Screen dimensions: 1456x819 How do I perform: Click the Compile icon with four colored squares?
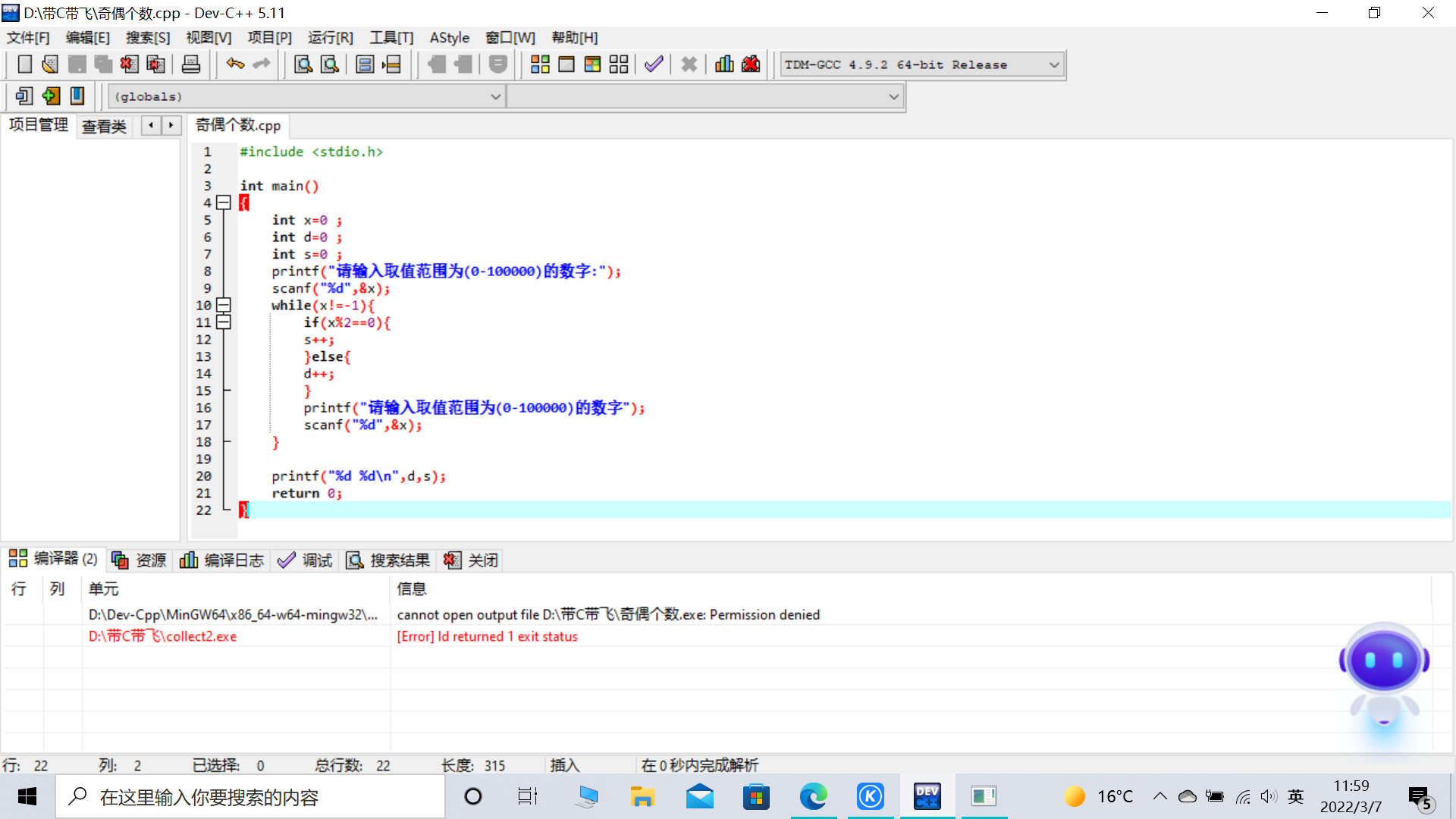click(x=540, y=64)
